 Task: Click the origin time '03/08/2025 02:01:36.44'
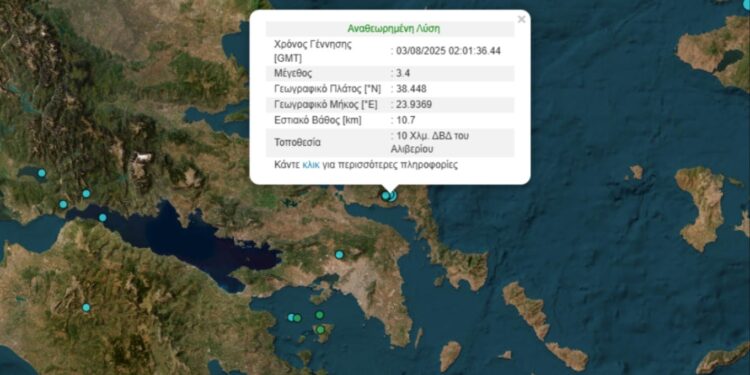pos(448,51)
